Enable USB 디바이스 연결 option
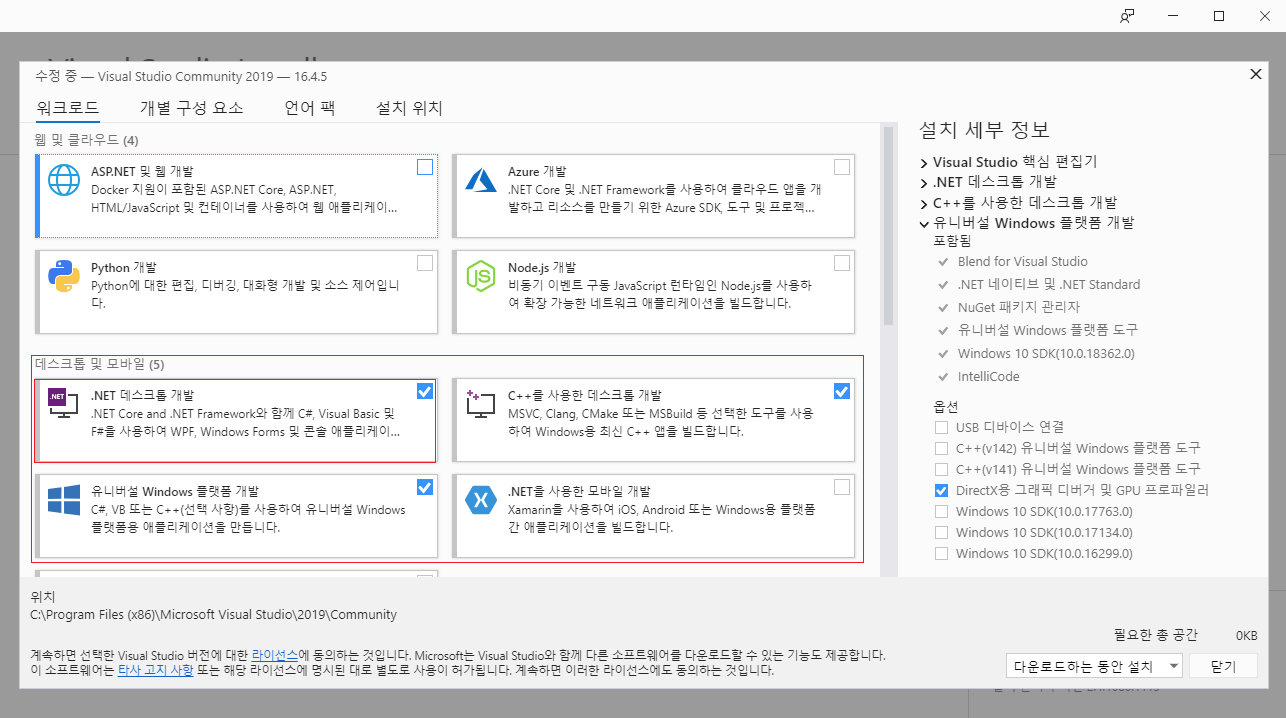 pyautogui.click(x=941, y=427)
